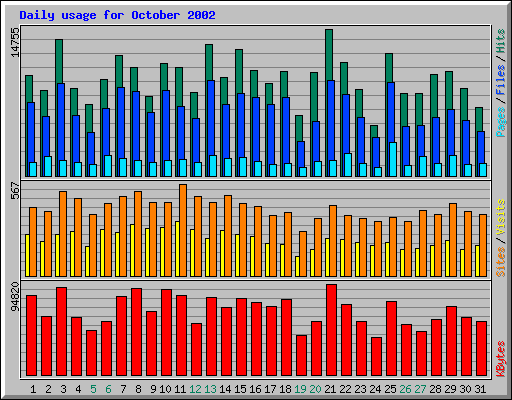512x400 pixels.
Task: Click day label 25 on the x-axis
Action: 390,389
